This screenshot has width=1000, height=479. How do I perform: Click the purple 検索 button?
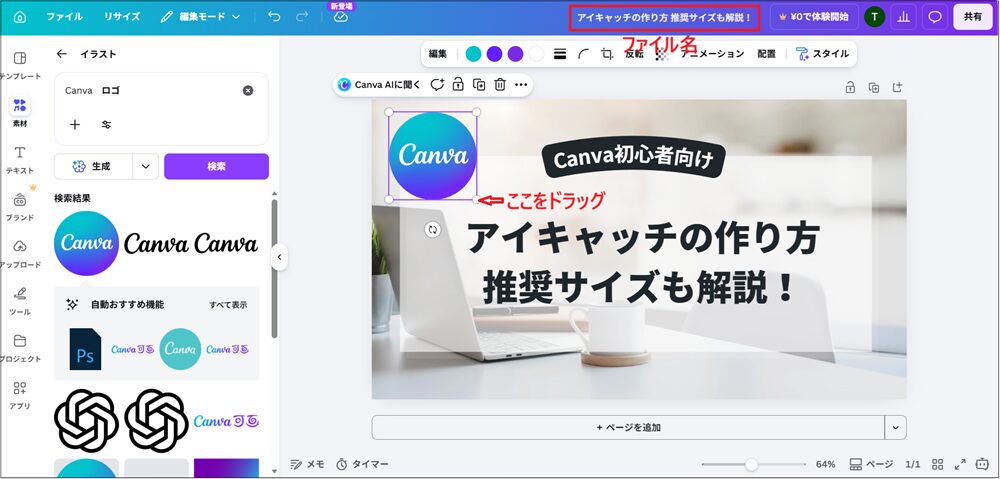tap(216, 166)
